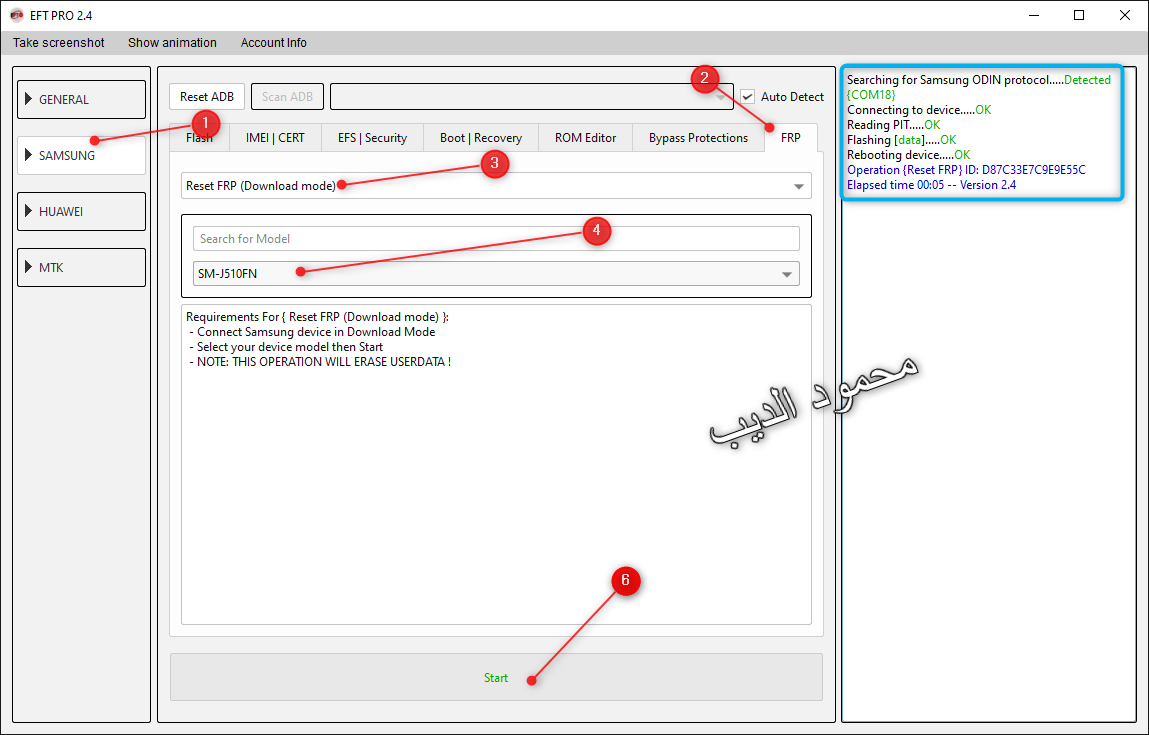1149x735 pixels.
Task: Click the Connecting to device log line
Action: pyautogui.click(x=919, y=110)
